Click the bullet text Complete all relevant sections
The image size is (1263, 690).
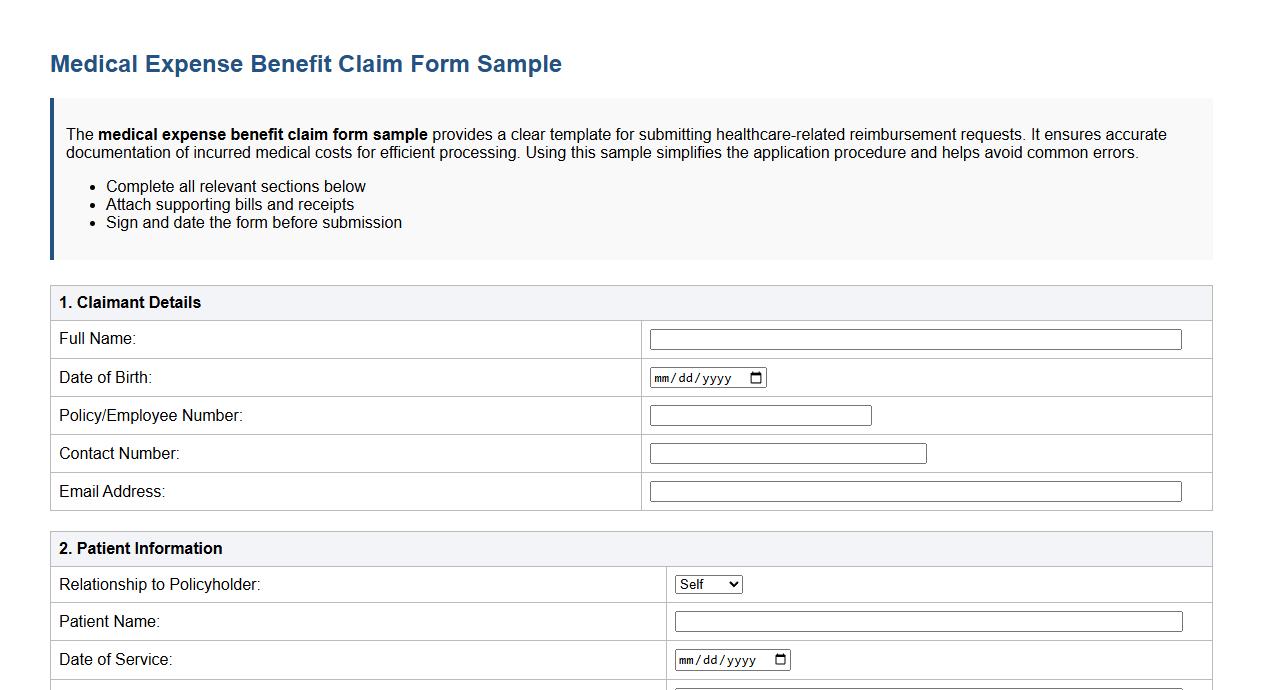[x=236, y=186]
